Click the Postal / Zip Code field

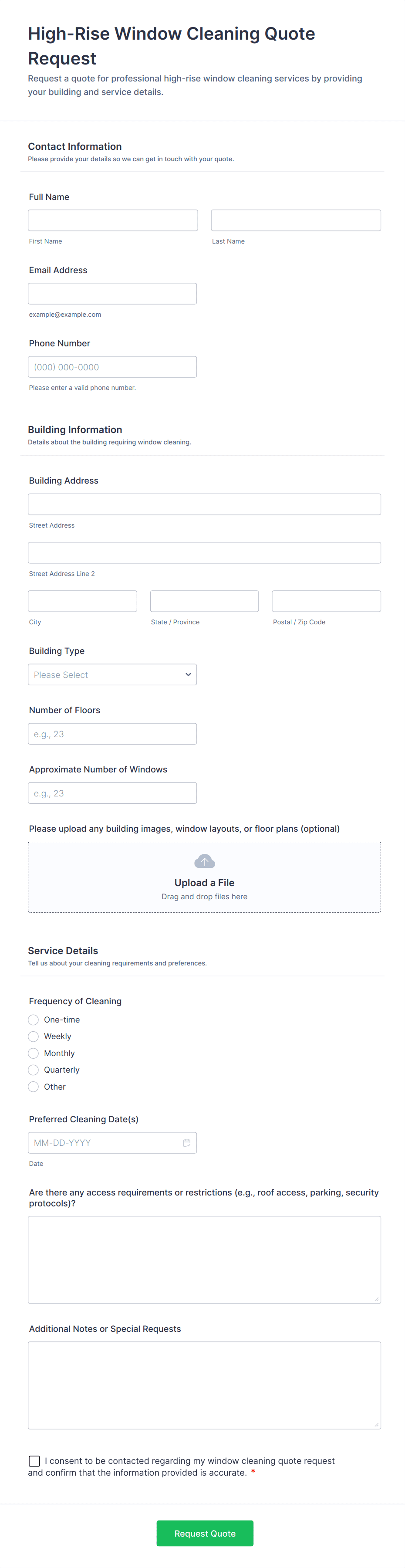tap(326, 601)
